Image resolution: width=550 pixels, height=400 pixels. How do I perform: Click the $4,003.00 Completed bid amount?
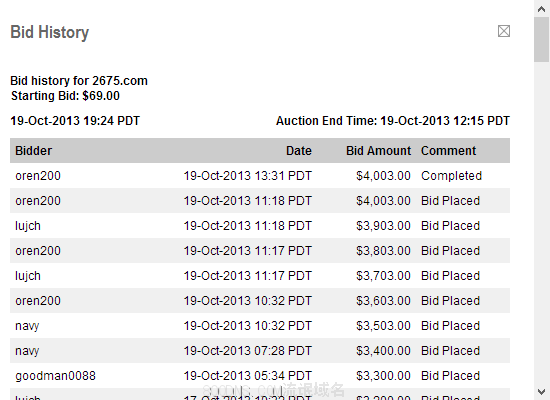(x=383, y=176)
